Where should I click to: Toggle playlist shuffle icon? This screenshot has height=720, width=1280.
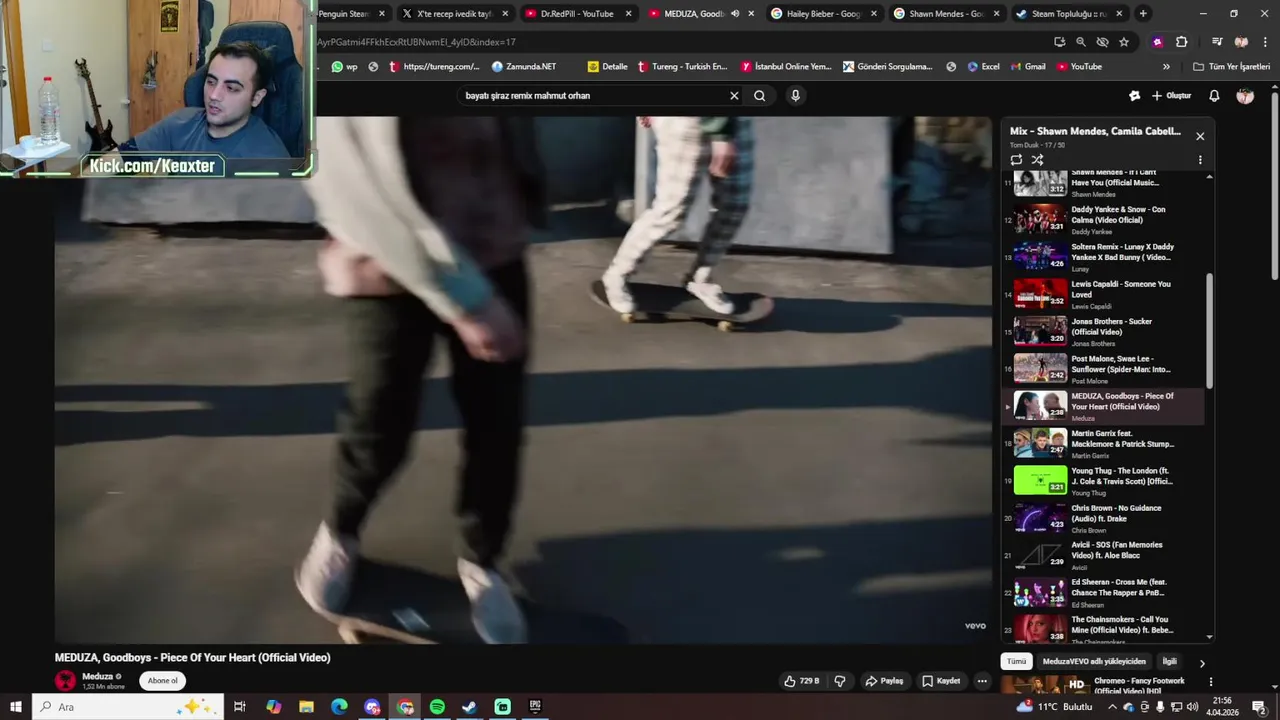click(x=1037, y=160)
